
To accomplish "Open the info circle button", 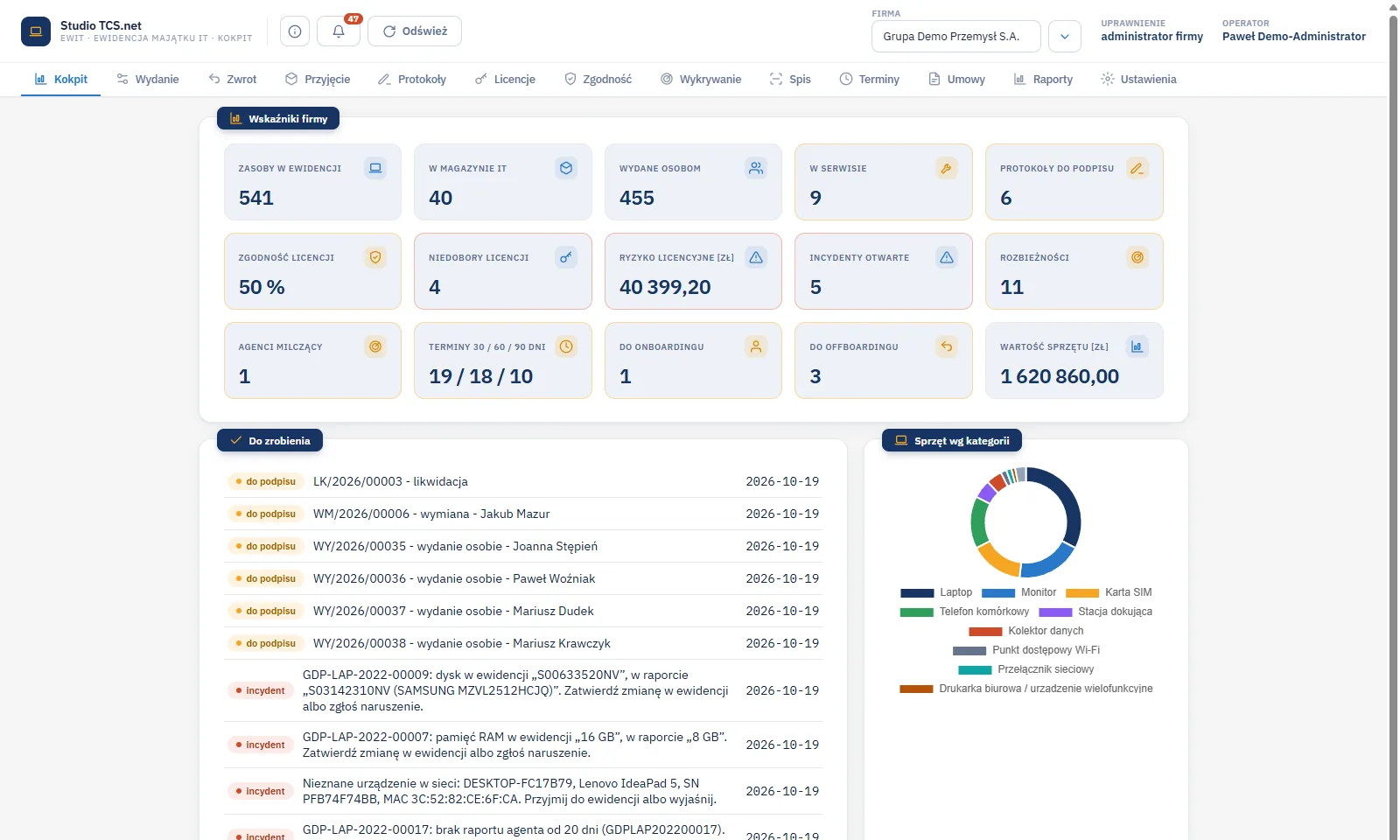I will point(295,31).
